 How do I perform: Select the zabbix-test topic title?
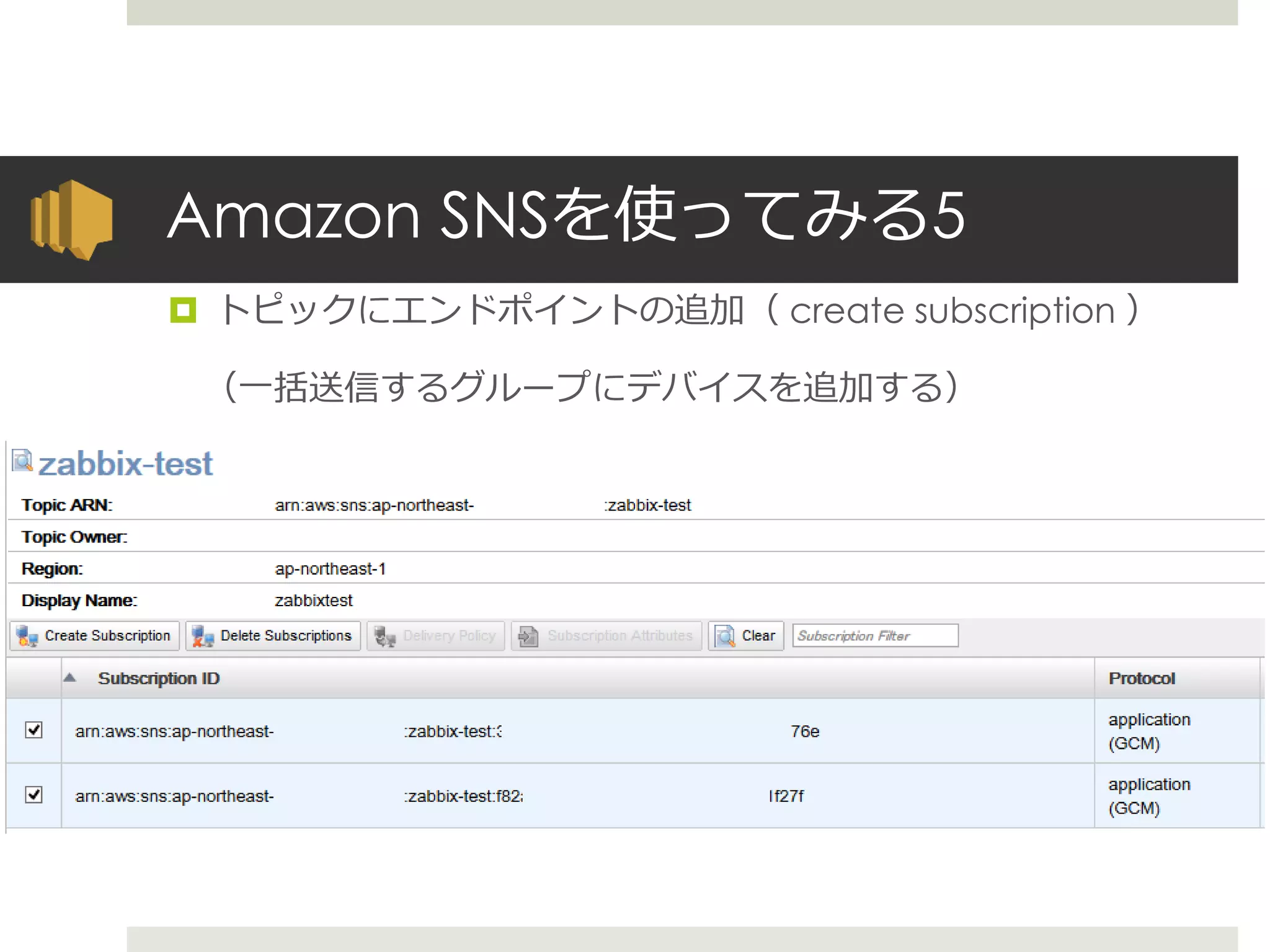click(x=125, y=464)
